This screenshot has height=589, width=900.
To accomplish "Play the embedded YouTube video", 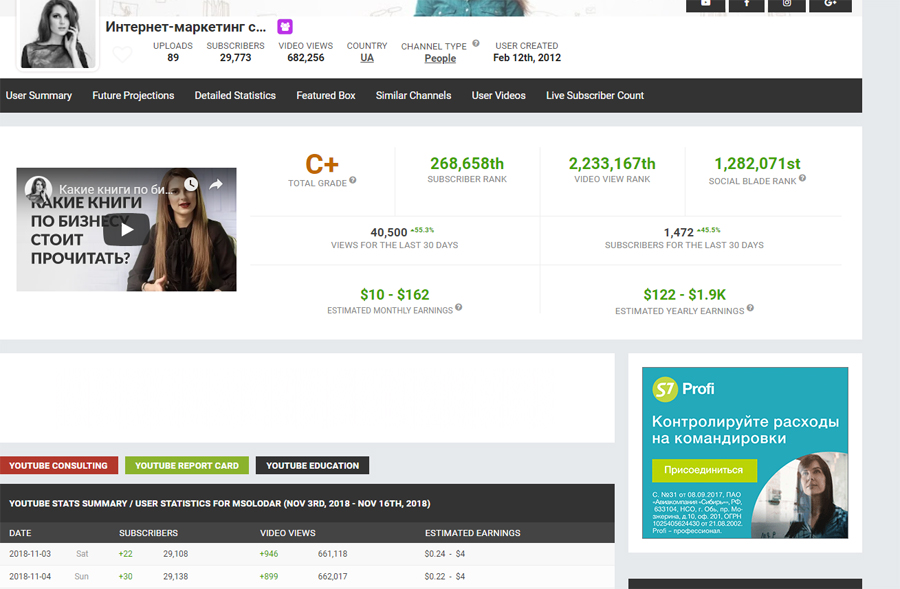I will (127, 229).
